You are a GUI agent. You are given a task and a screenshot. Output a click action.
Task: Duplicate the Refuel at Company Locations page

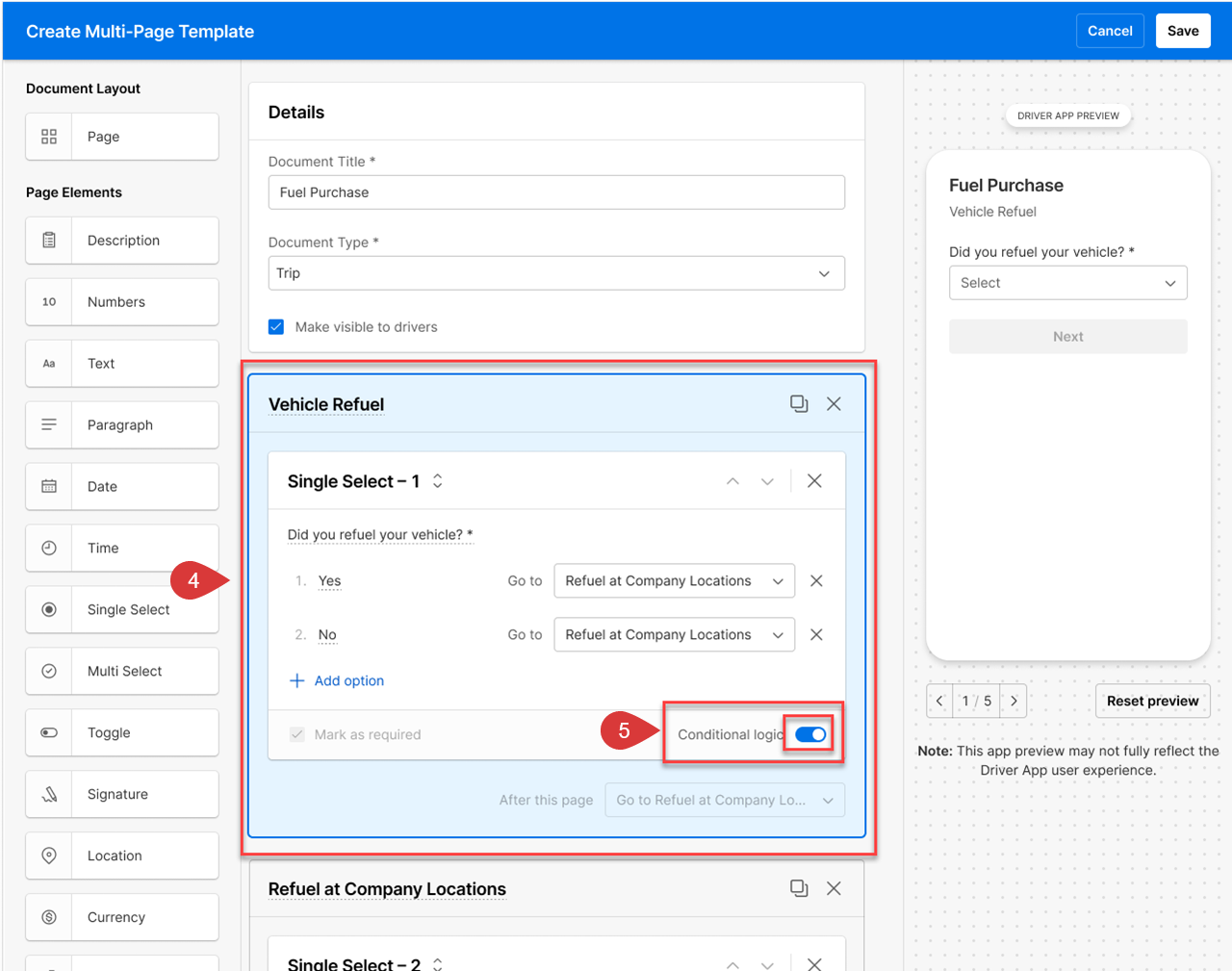pos(799,888)
